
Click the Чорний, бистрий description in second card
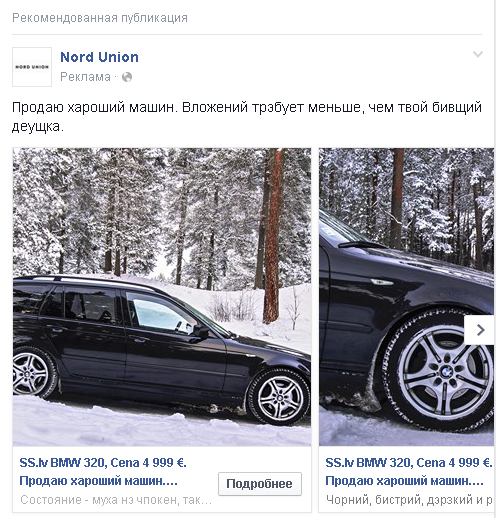409,500
